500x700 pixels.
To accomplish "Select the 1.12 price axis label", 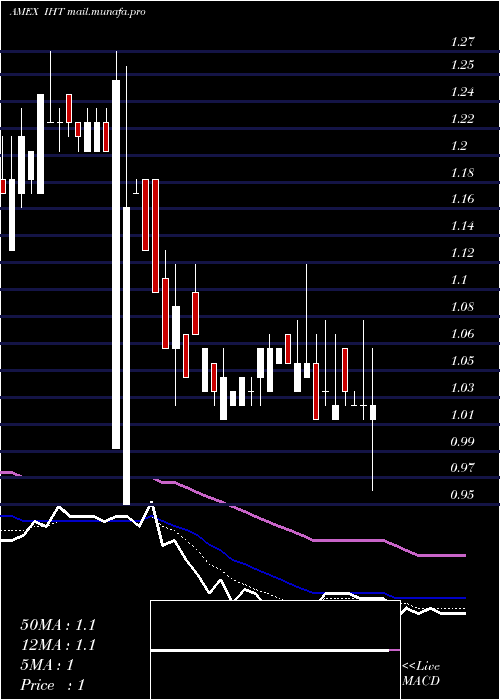I will 462,253.
